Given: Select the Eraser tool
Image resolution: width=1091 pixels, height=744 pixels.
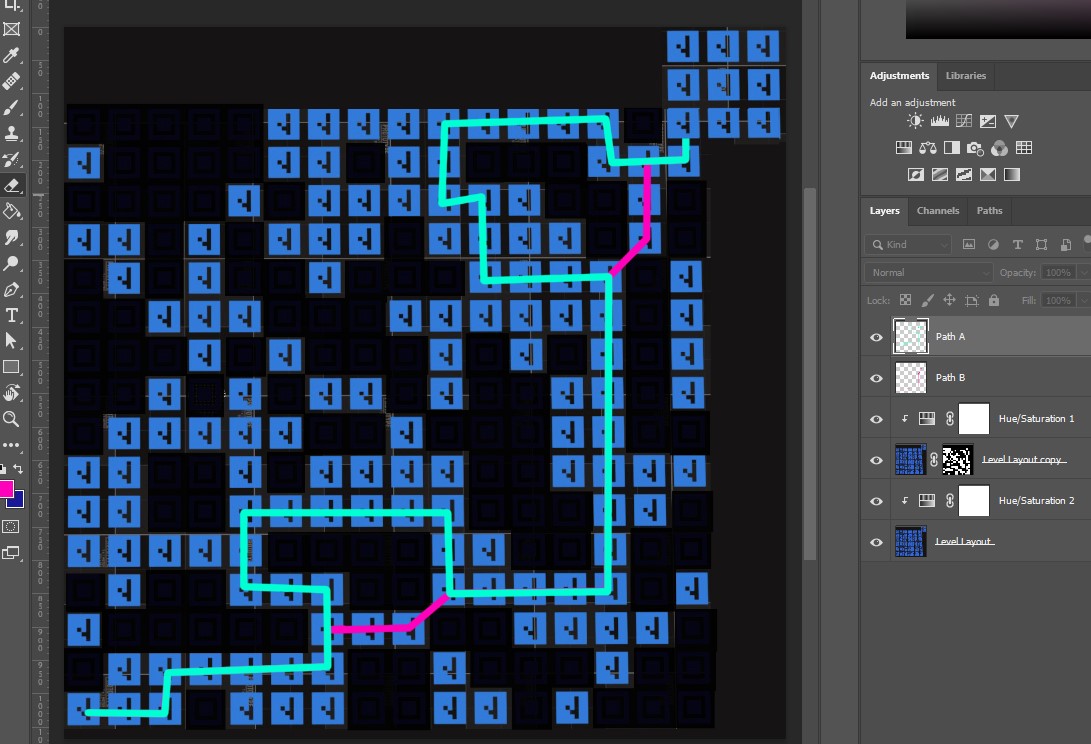Looking at the screenshot, I should 11,185.
